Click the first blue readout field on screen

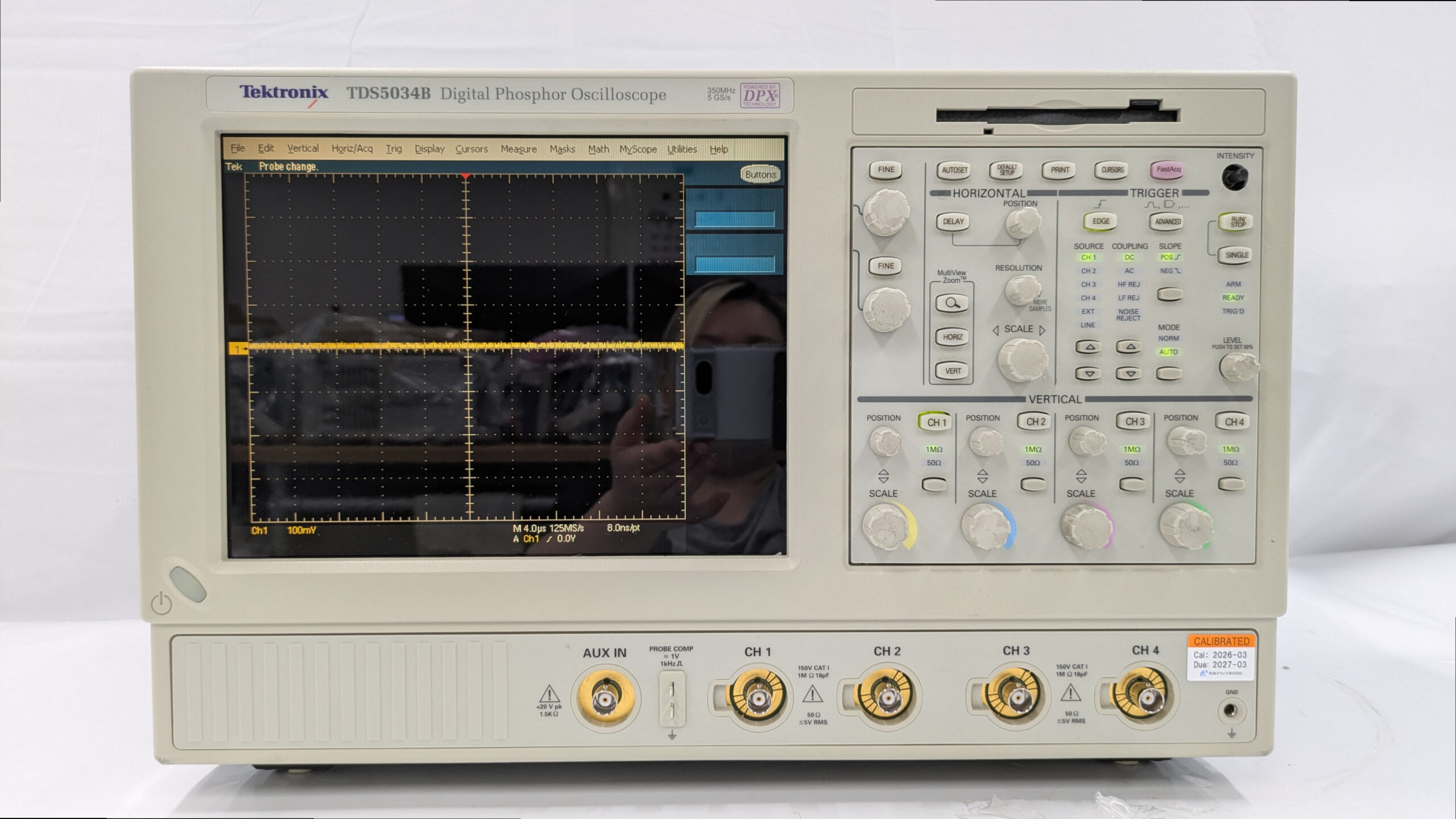click(734, 220)
